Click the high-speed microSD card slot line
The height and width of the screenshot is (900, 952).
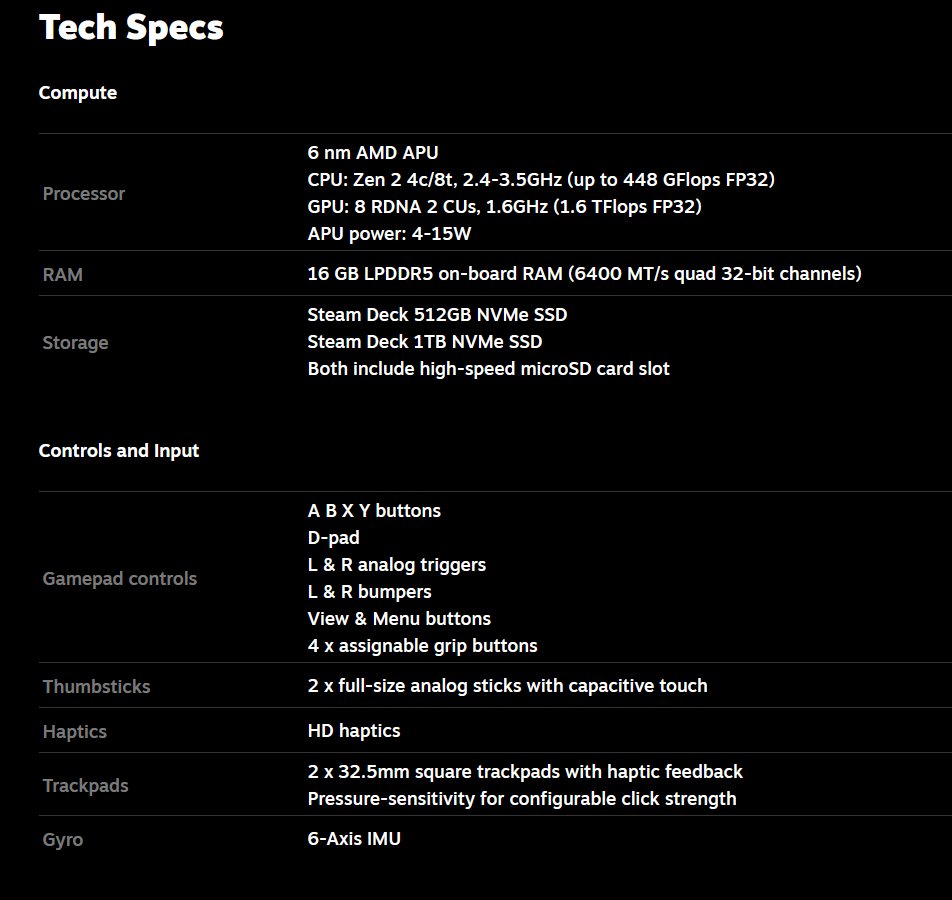coord(488,369)
